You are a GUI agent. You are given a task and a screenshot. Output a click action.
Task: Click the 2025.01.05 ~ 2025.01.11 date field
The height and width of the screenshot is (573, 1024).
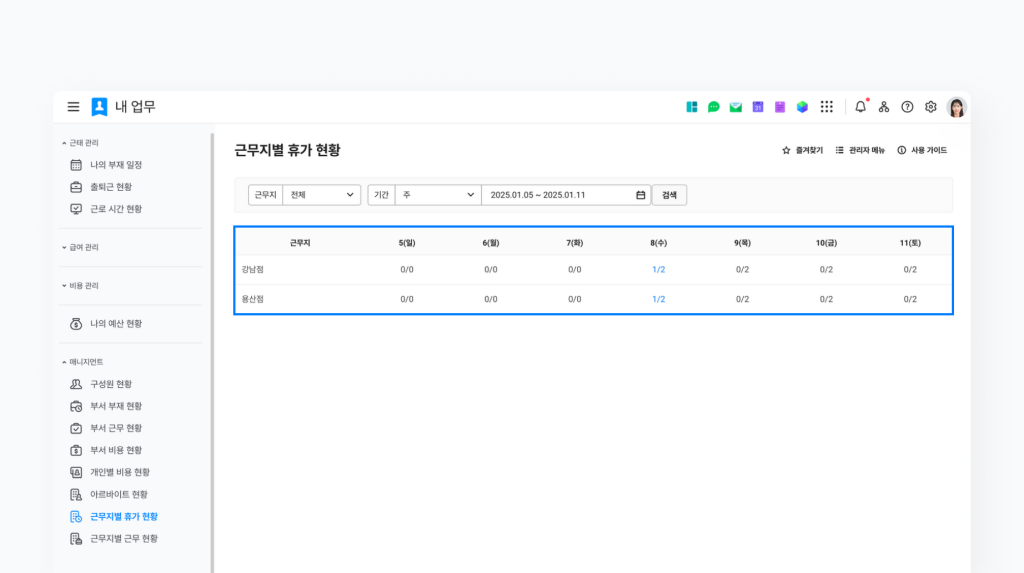pyautogui.click(x=566, y=195)
